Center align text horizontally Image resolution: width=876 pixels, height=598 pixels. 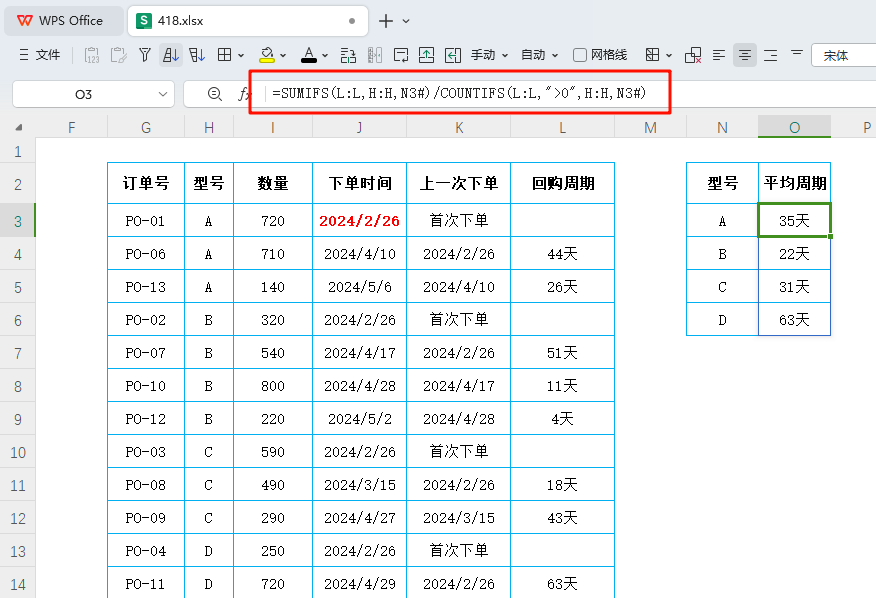click(x=745, y=55)
